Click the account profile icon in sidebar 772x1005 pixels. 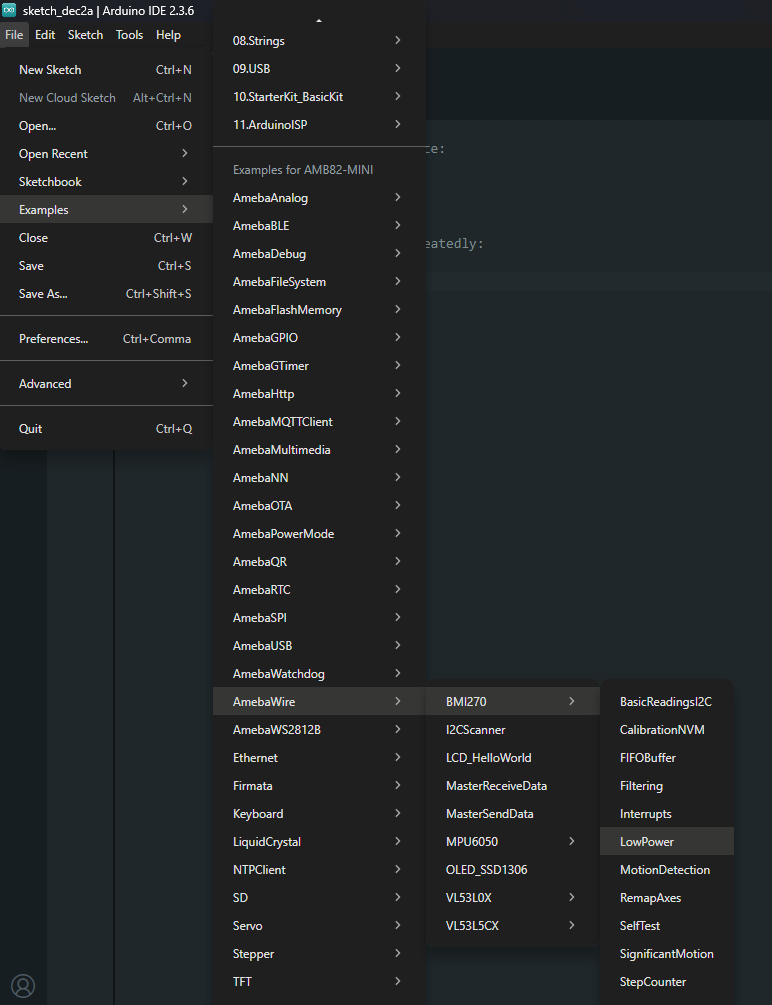[x=23, y=985]
